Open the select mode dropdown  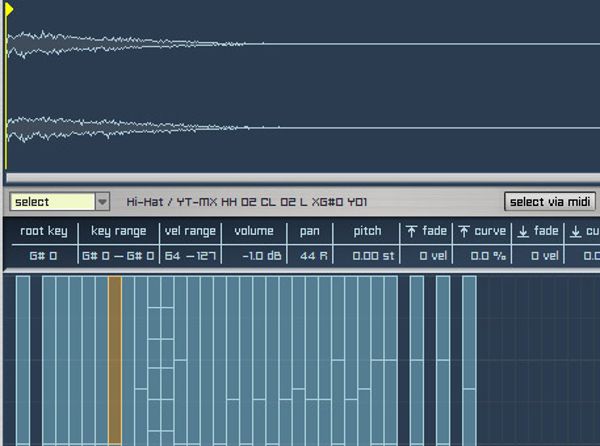[x=52, y=202]
